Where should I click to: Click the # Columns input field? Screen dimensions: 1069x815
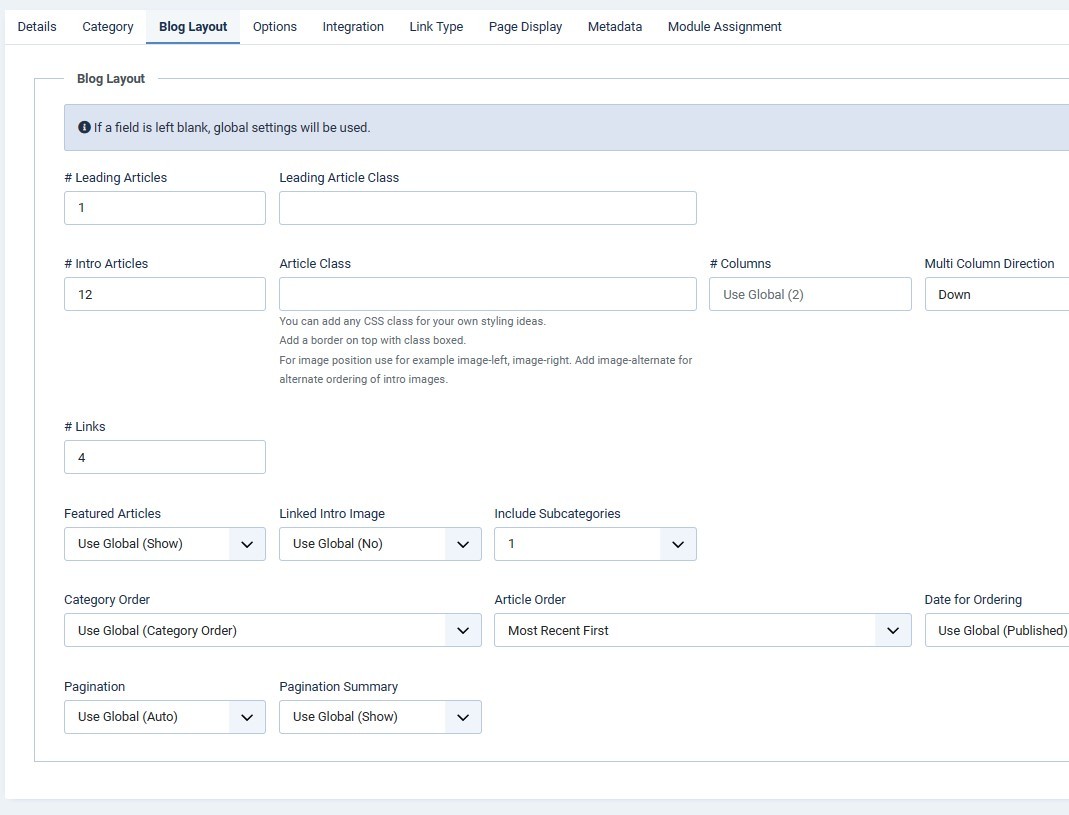coord(810,295)
